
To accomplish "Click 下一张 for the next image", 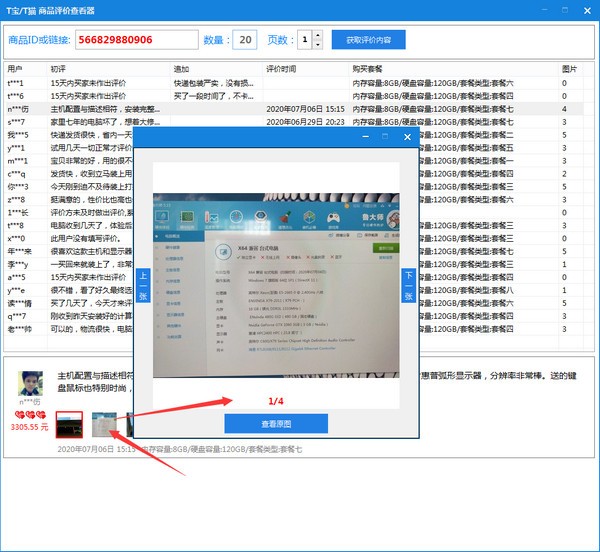I will [x=408, y=283].
